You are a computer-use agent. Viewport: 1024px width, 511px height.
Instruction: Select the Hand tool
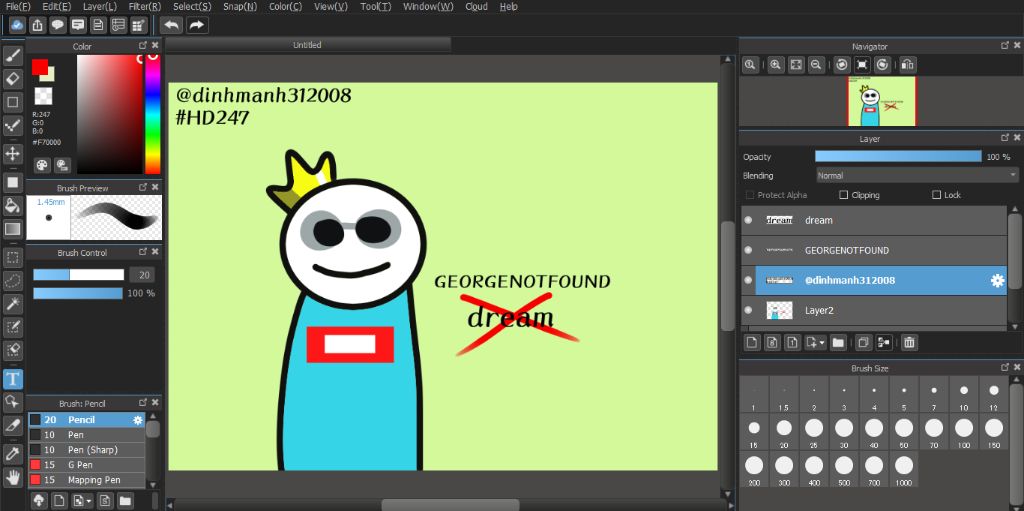[x=13, y=476]
